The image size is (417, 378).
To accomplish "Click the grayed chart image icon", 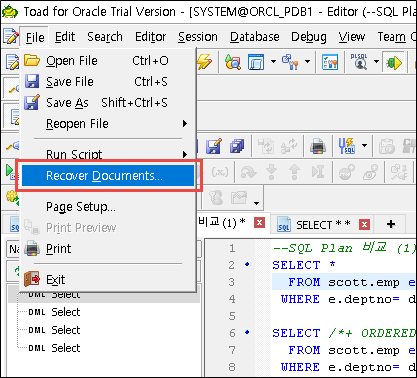I will click(x=239, y=198).
